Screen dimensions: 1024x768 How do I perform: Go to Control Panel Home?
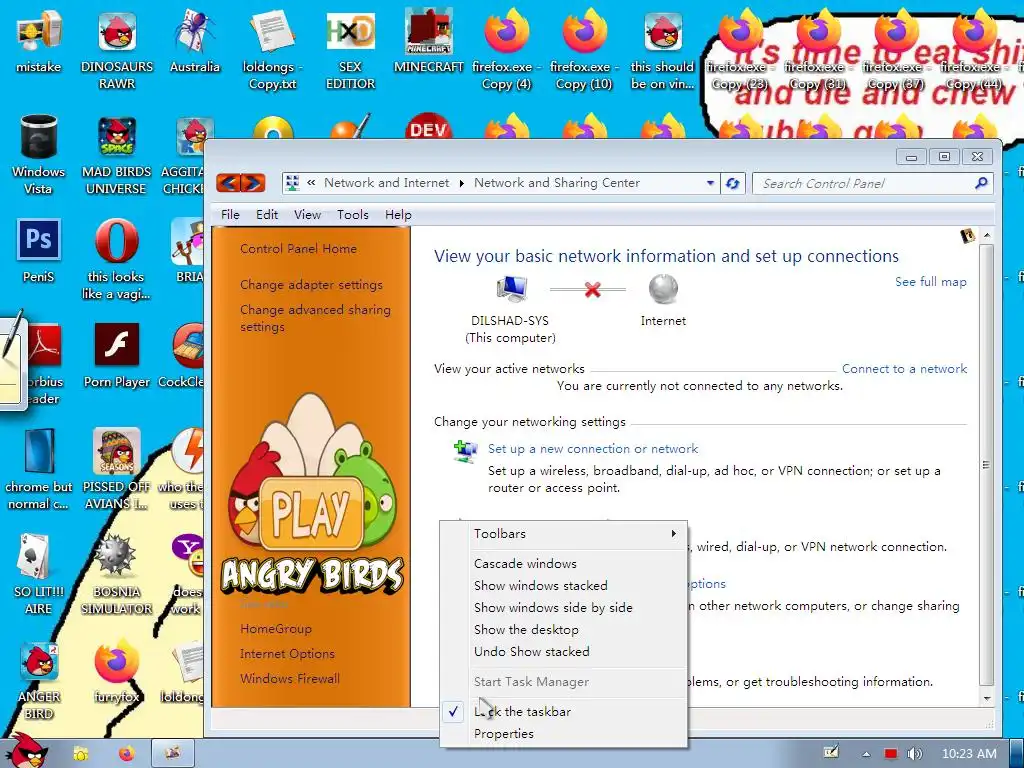[298, 249]
